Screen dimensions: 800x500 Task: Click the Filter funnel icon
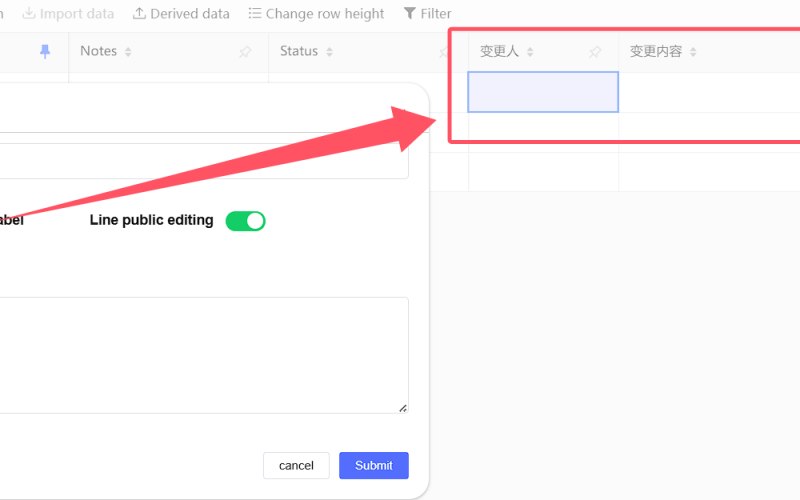tap(410, 13)
